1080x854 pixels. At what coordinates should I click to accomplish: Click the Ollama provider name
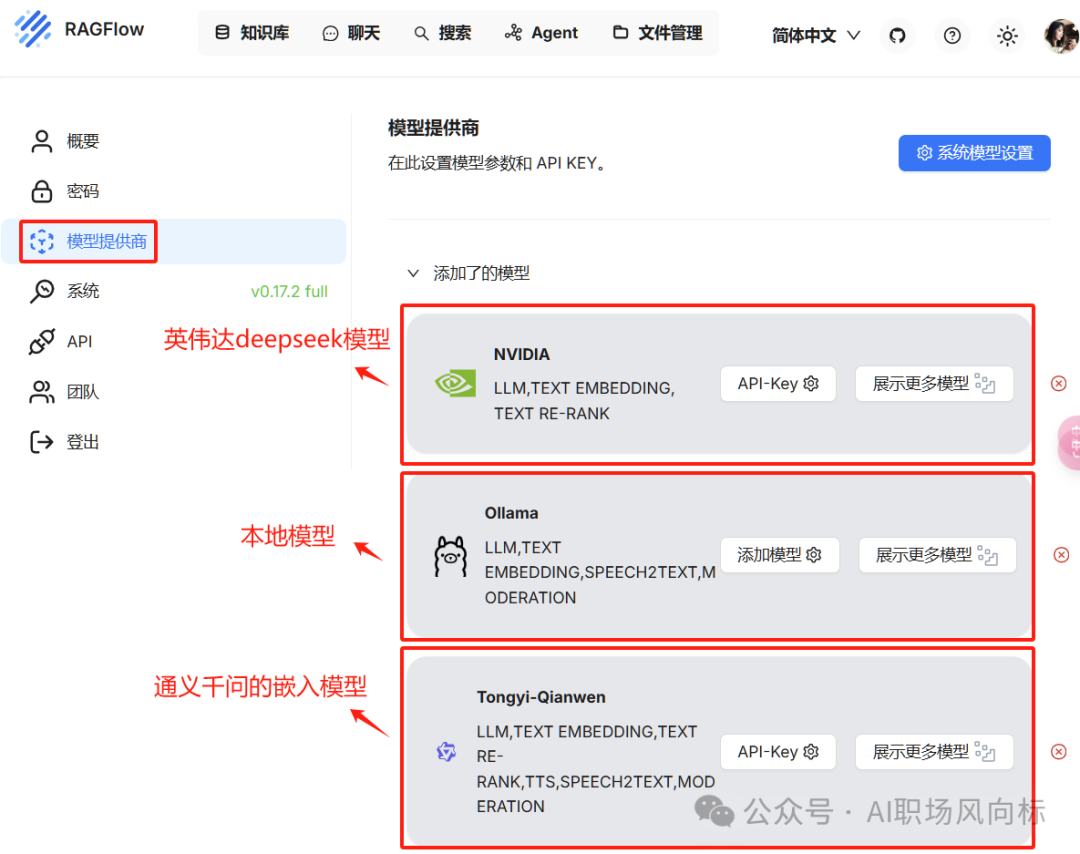coord(511,513)
